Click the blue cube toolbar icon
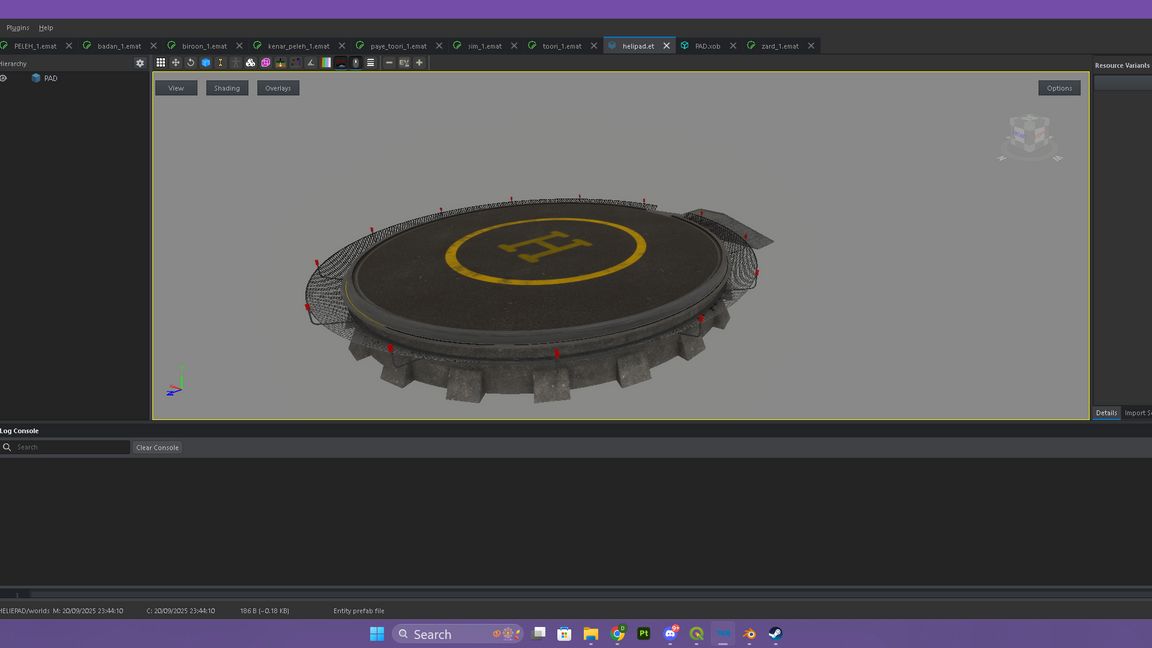 [x=205, y=63]
